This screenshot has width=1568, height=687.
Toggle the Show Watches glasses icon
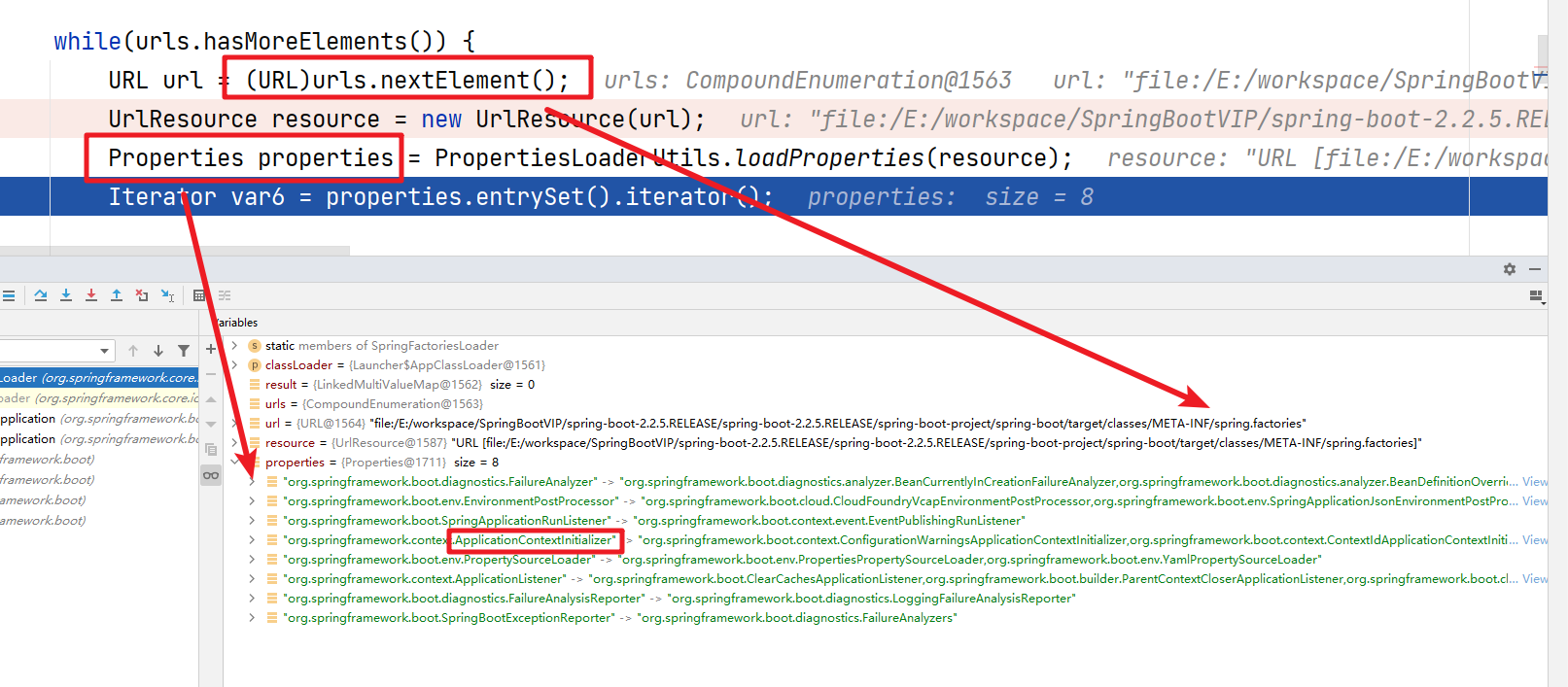tap(211, 475)
